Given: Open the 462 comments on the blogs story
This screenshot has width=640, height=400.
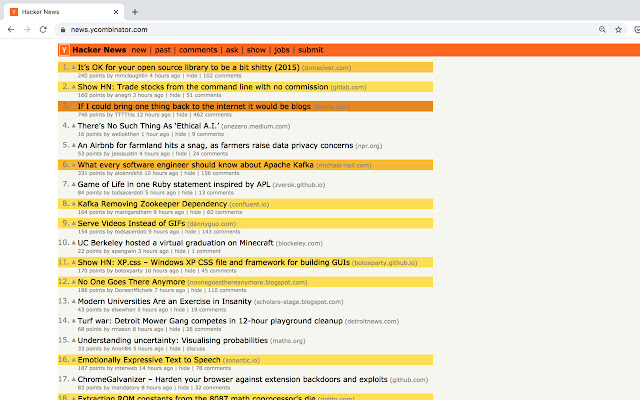Looking at the screenshot, I should pyautogui.click(x=212, y=115).
